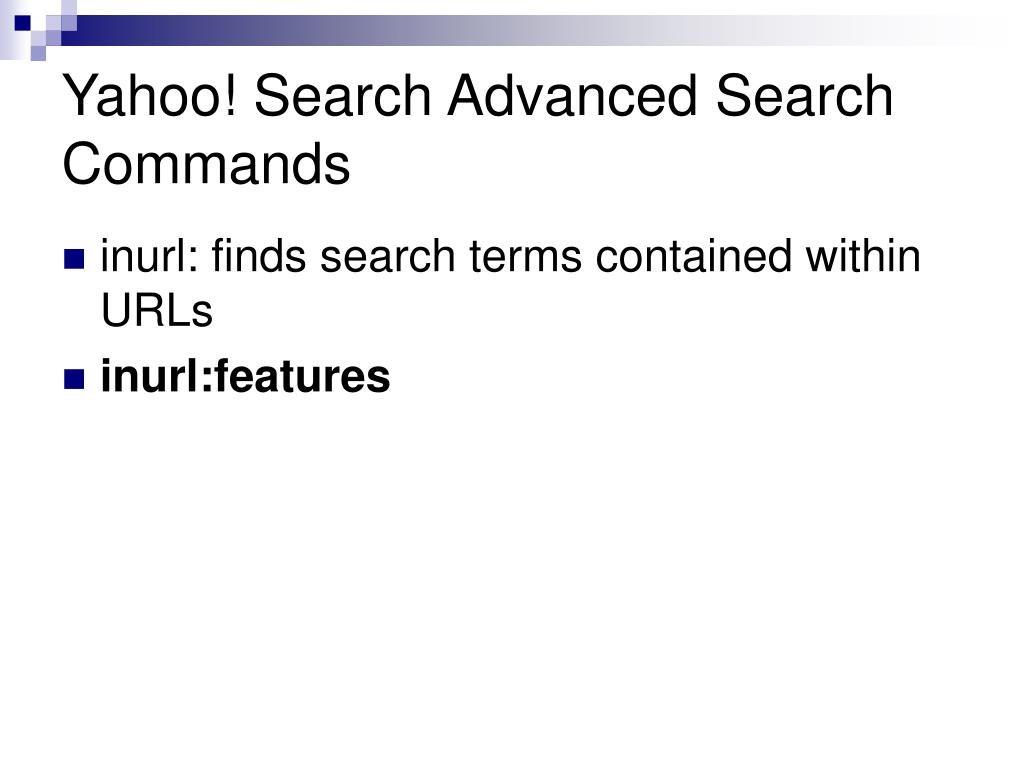Click the word 'within' in first bullet
Viewport: 1024px width, 768px height.
(863, 255)
